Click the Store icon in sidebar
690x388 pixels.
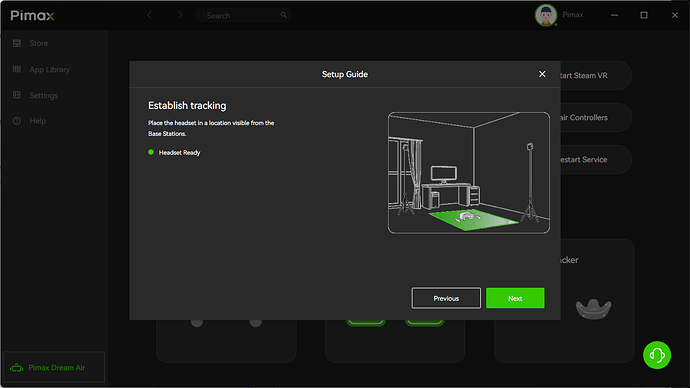click(x=17, y=43)
